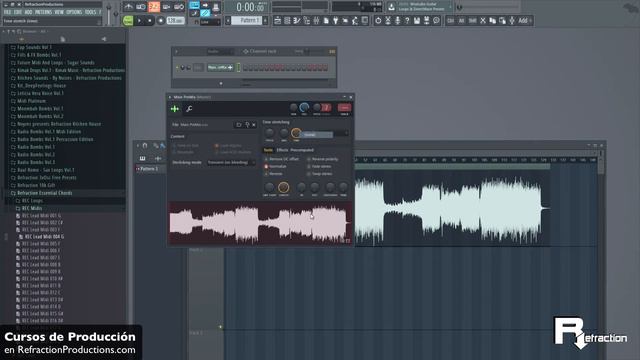Click the orange 3-2-1 countdown icon
The image size is (640, 360).
tap(154, 7)
